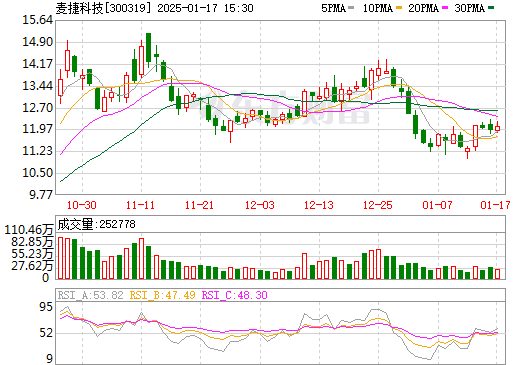Click the 10.50 price axis label

tap(37, 173)
